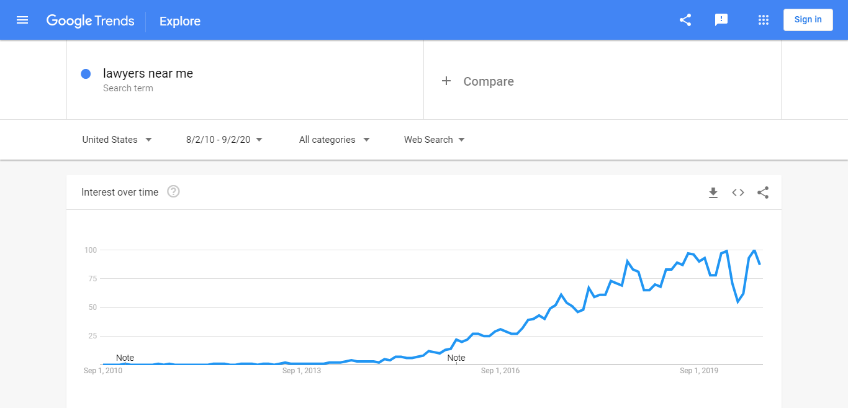Open the Google apps grid
Image resolution: width=848 pixels, height=408 pixels.
pos(763,20)
